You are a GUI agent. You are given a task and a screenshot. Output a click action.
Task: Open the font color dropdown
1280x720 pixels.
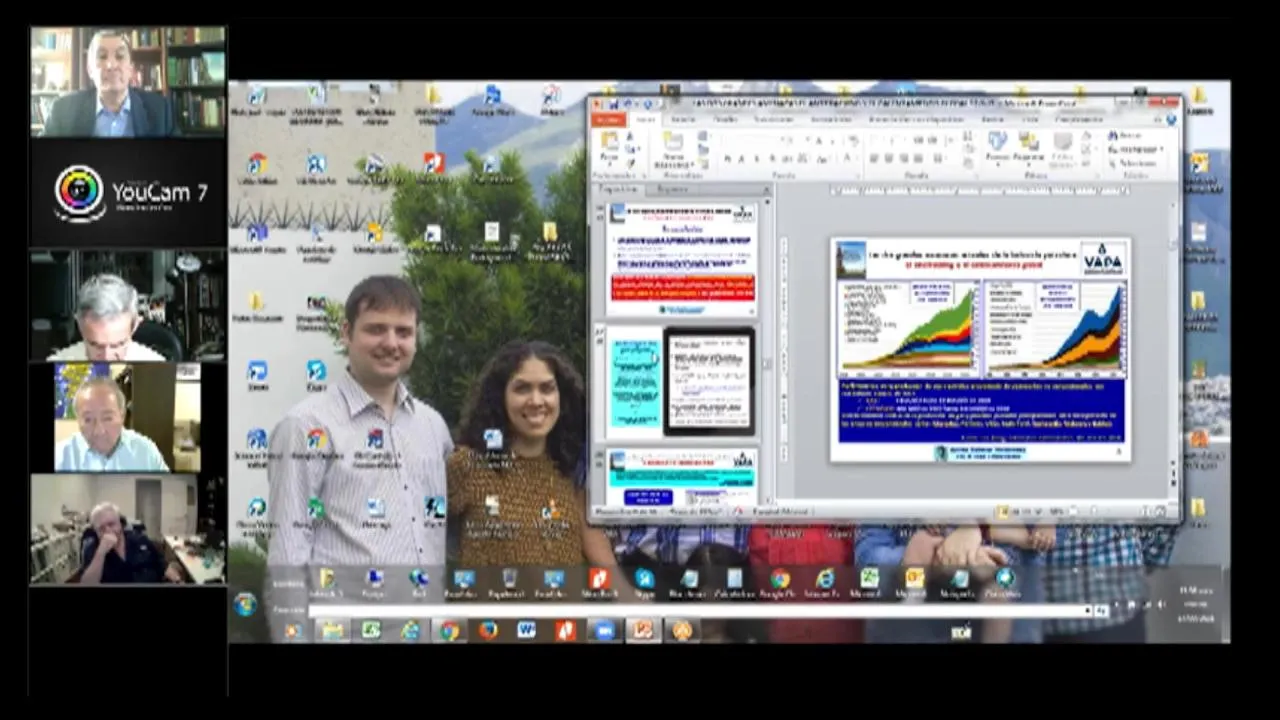click(x=848, y=159)
